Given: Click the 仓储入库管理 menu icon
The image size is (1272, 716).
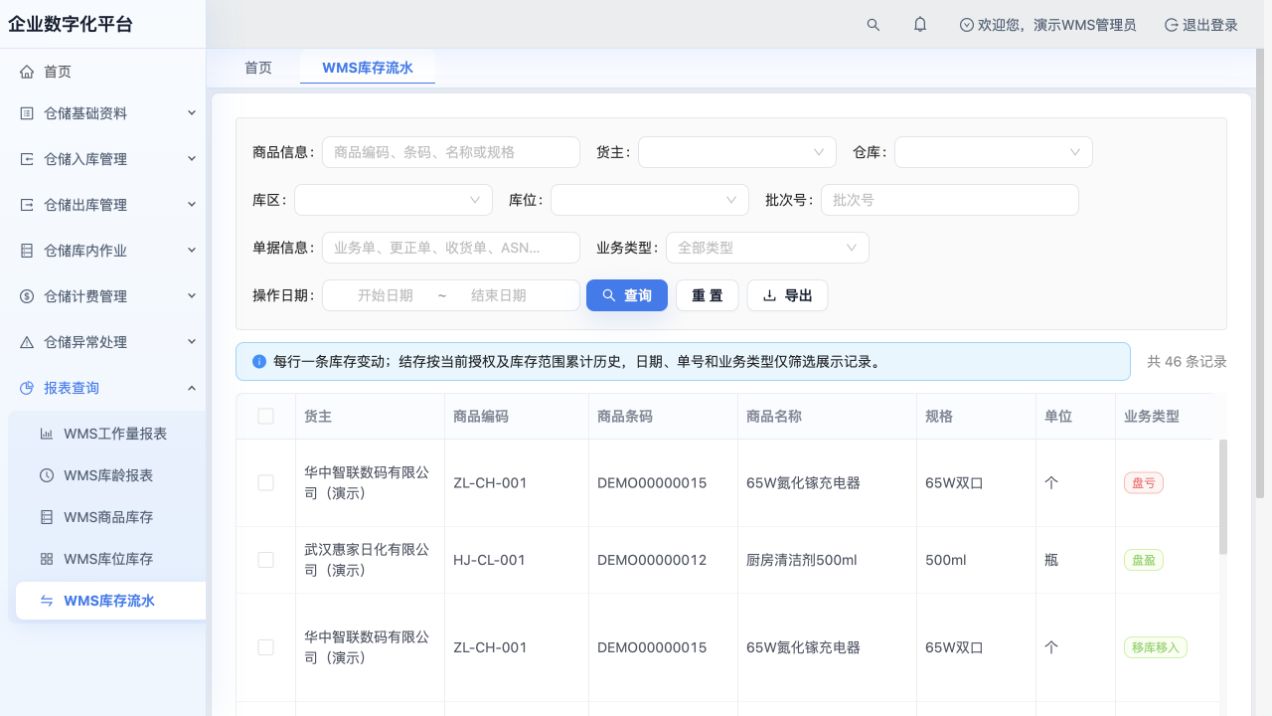Looking at the screenshot, I should pos(27,159).
